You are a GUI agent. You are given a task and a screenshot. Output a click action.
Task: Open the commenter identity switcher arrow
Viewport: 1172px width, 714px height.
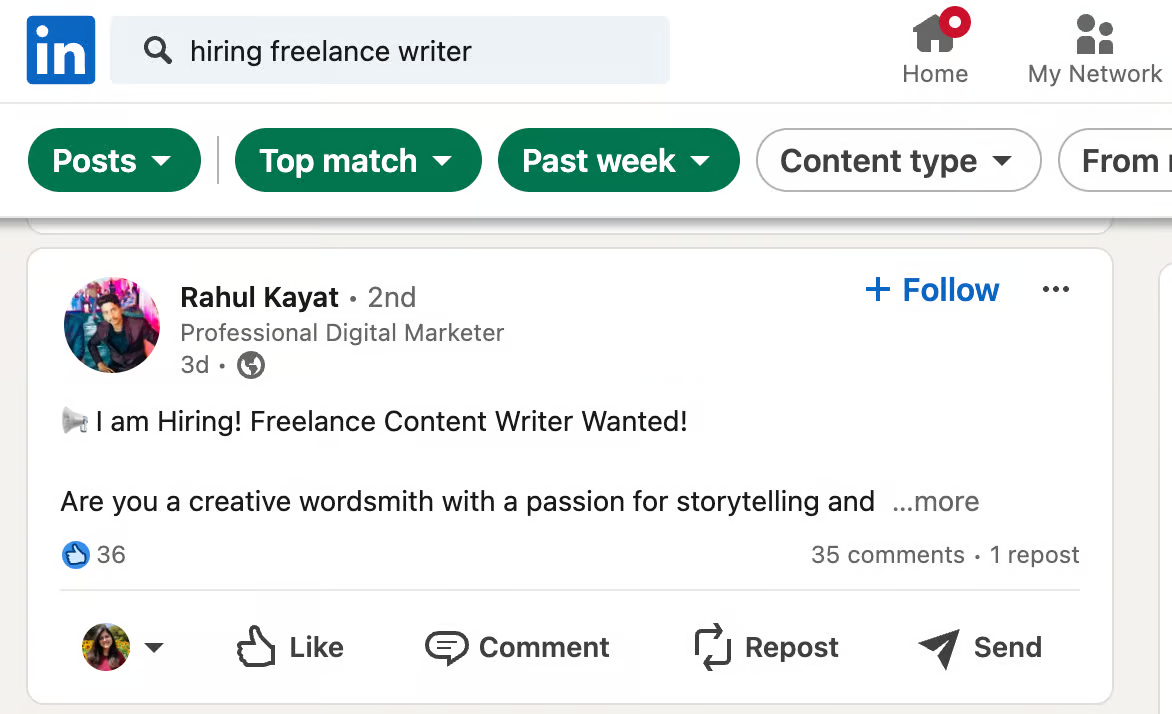pyautogui.click(x=155, y=647)
